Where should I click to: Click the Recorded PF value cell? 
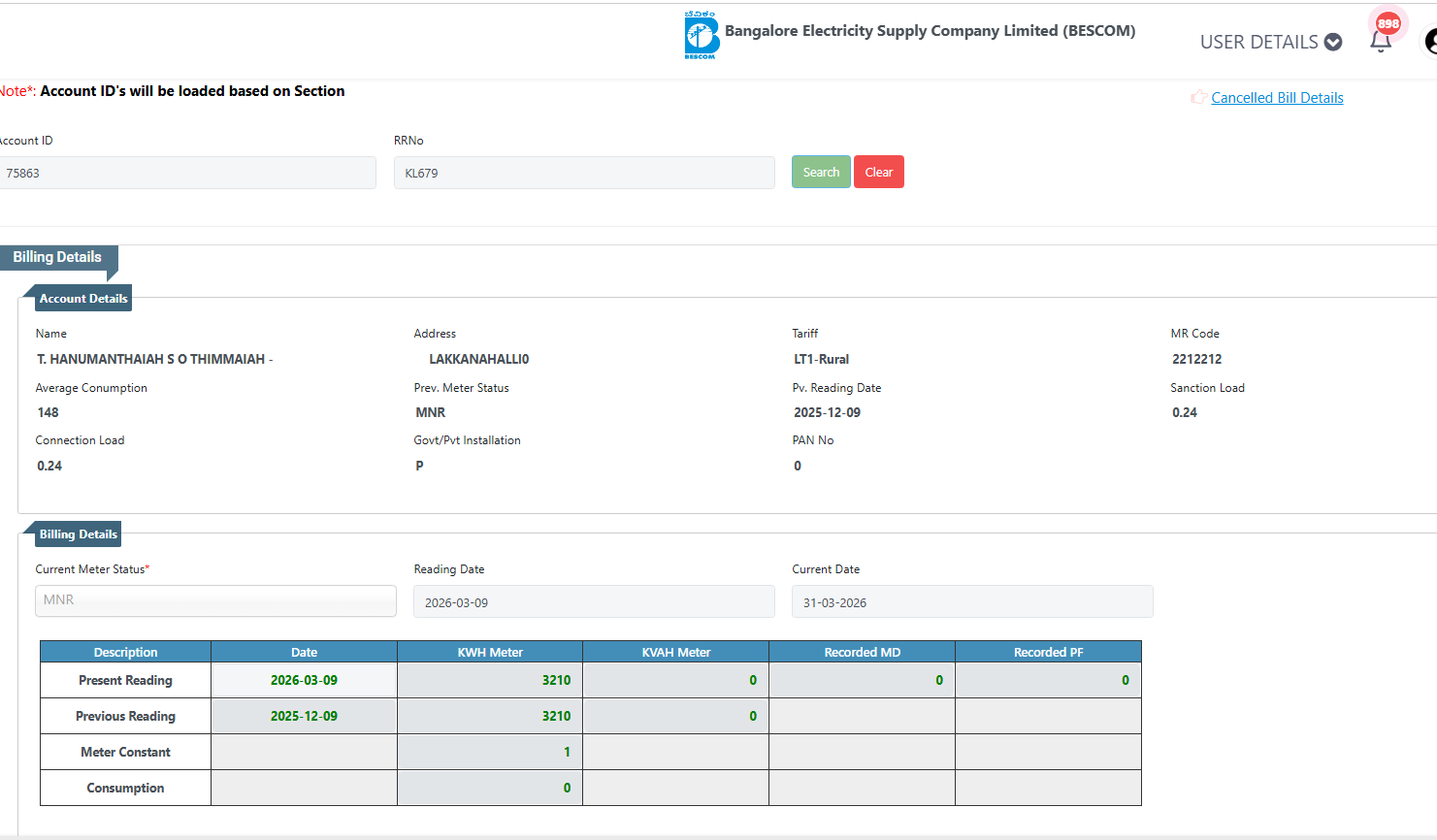tap(1048, 681)
